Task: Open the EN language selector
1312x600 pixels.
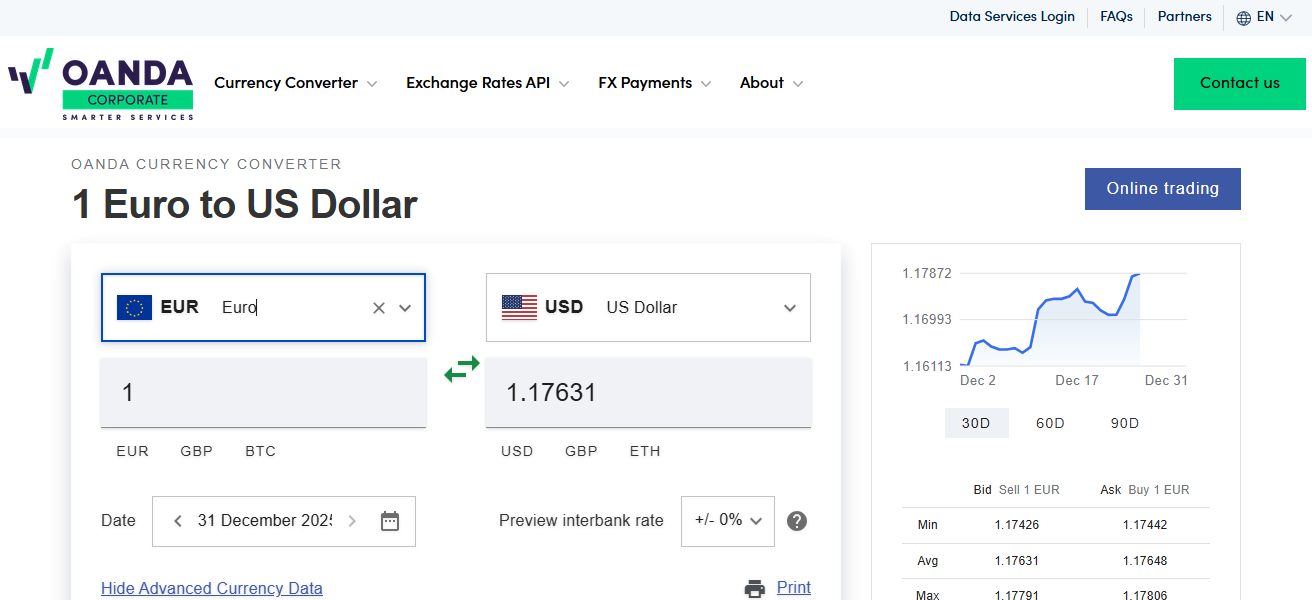Action: 1264,17
